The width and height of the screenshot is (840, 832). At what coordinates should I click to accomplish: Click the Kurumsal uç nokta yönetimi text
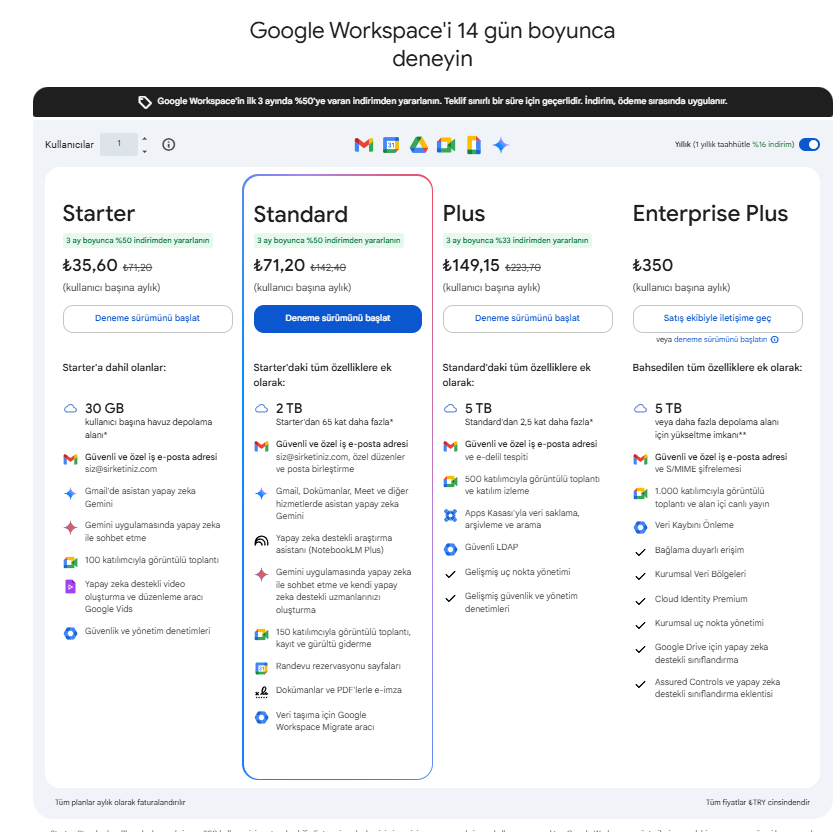pyautogui.click(x=709, y=623)
